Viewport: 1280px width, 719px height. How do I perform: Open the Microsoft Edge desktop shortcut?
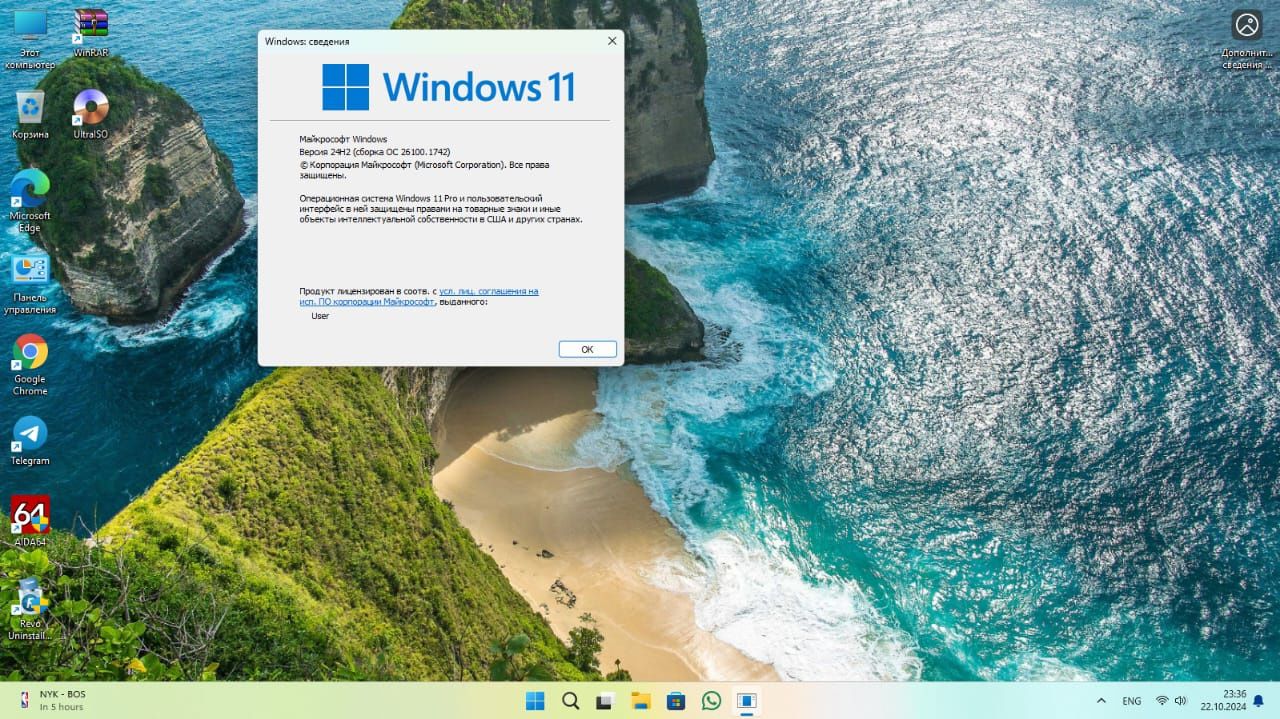[x=30, y=201]
